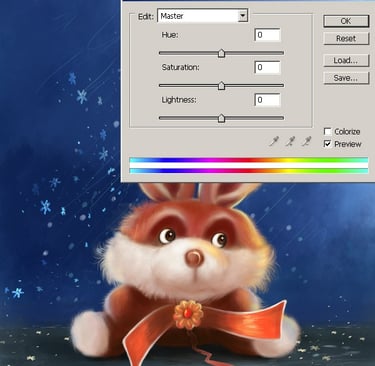The width and height of the screenshot is (375, 366).
Task: Click the lower color spectrum bar
Action: point(249,171)
